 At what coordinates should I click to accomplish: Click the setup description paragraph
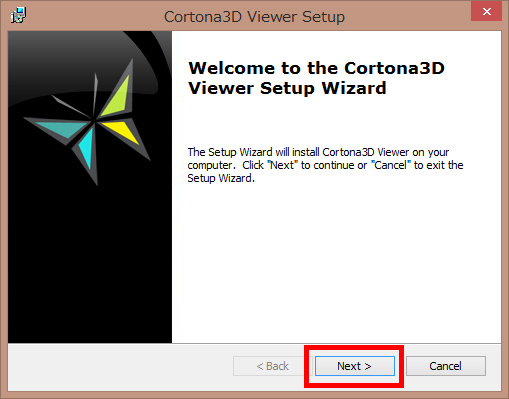tap(325, 165)
